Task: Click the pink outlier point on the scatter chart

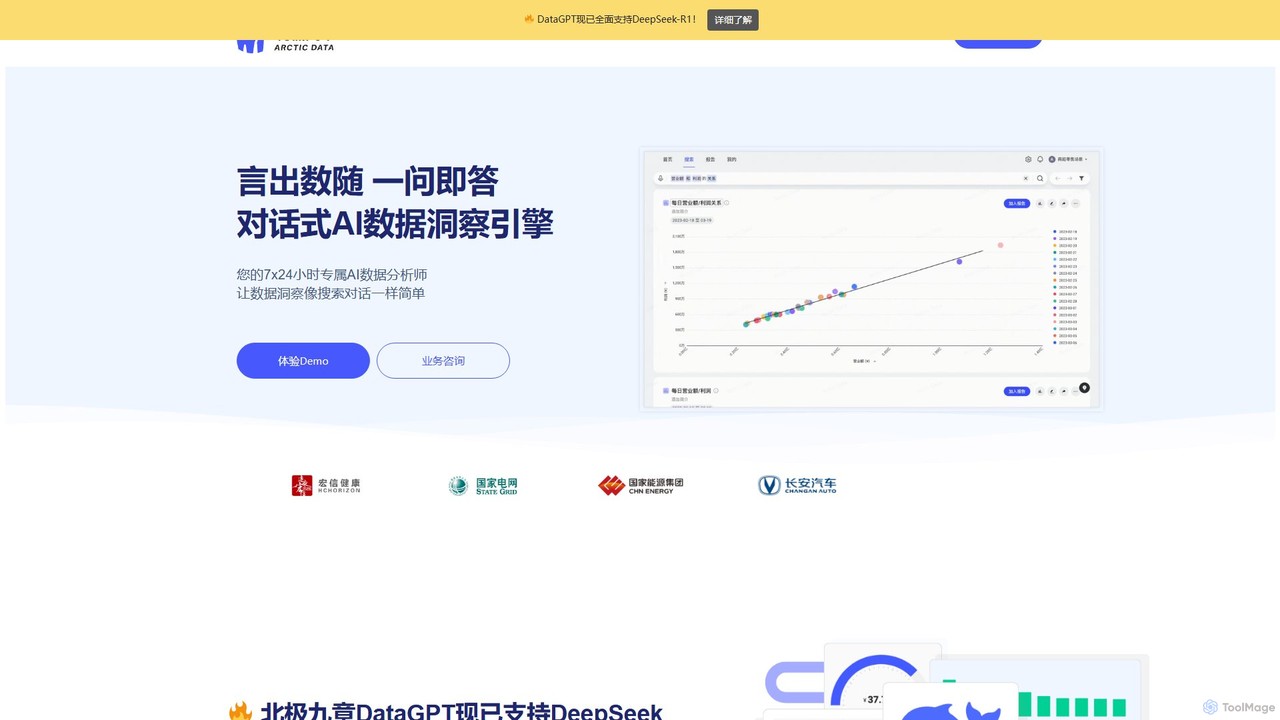Action: 1000,245
